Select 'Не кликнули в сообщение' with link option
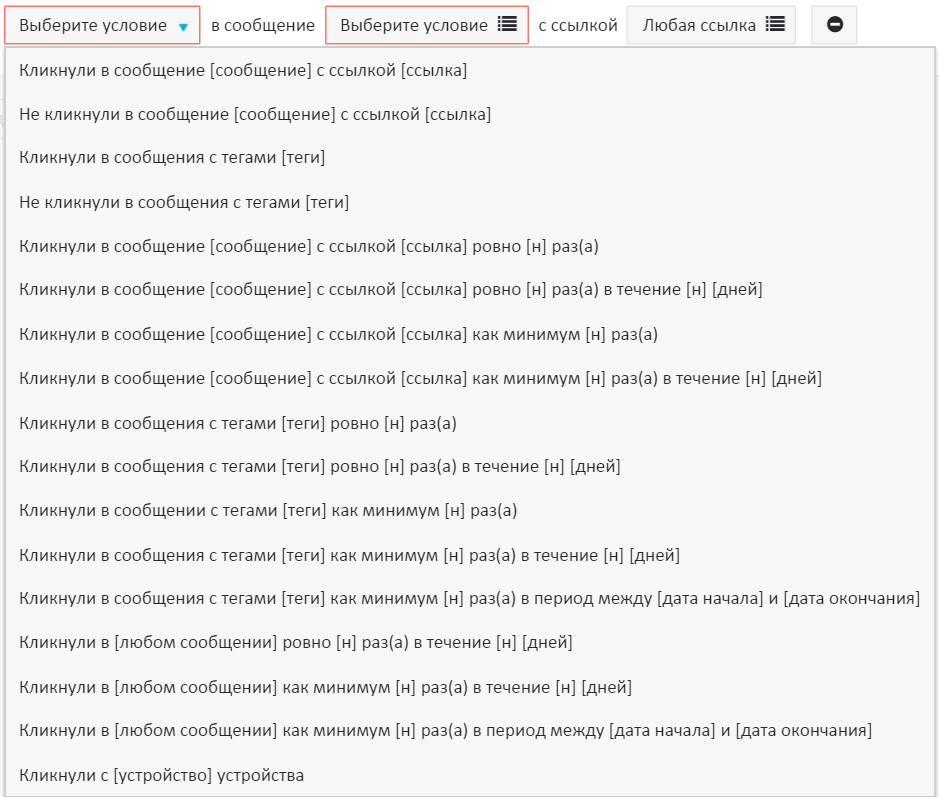The height and width of the screenshot is (797, 939). (x=255, y=115)
